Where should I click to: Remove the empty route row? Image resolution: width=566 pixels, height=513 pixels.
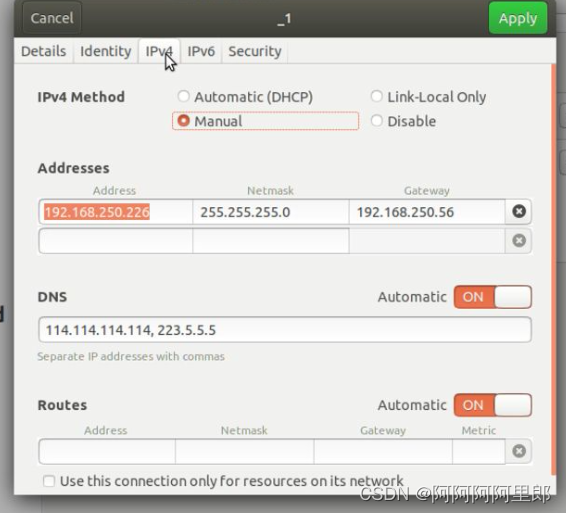pos(519,451)
